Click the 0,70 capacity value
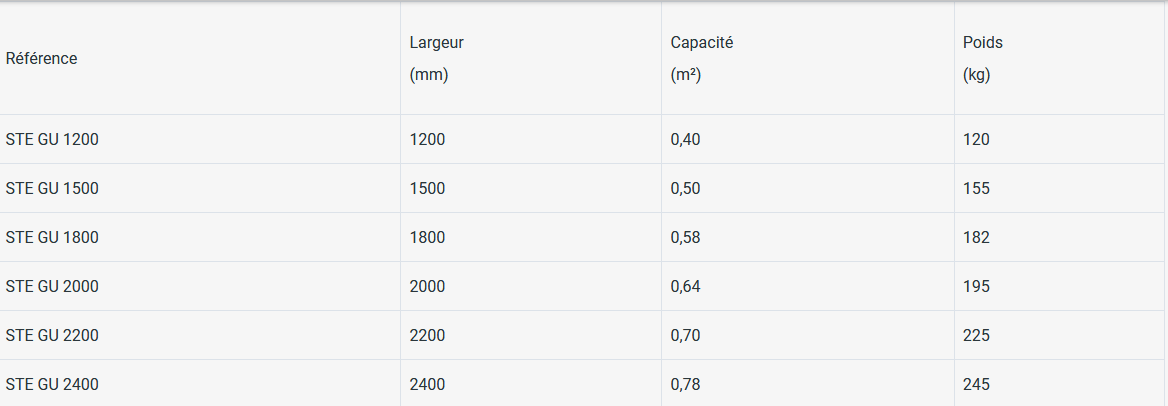Viewport: 1168px width, 406px height. (685, 336)
